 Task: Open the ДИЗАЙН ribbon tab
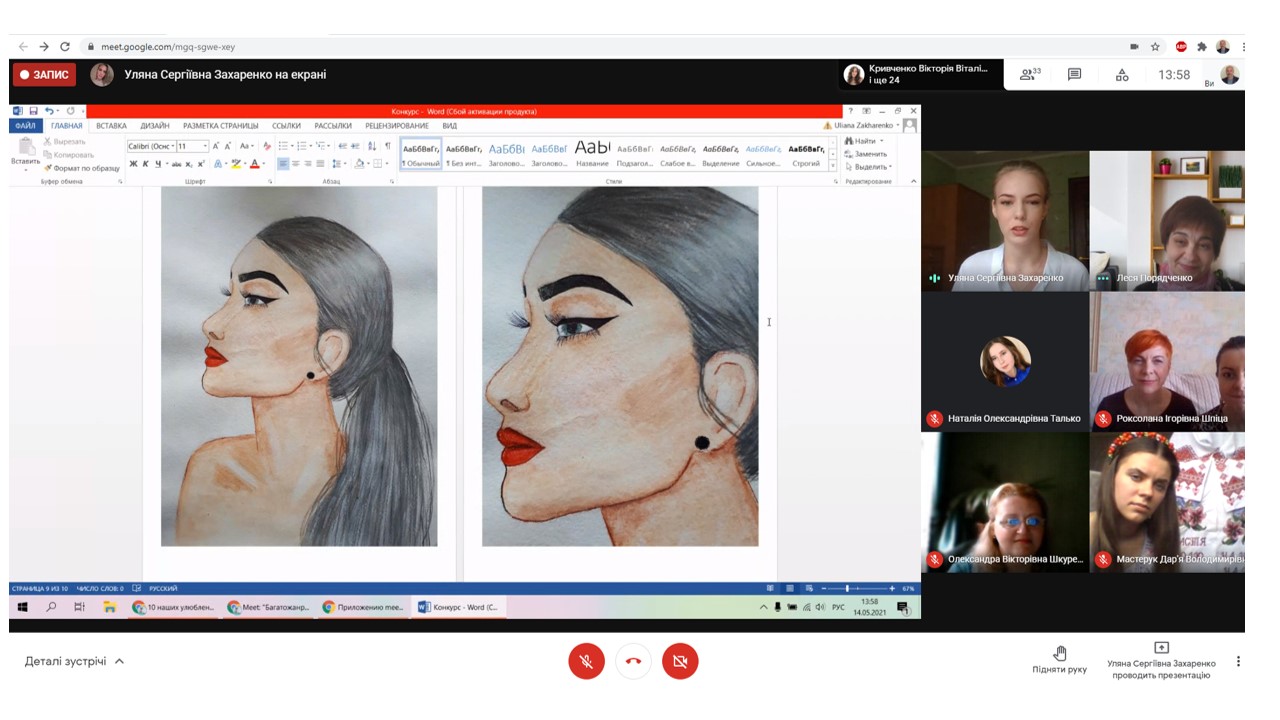point(154,126)
